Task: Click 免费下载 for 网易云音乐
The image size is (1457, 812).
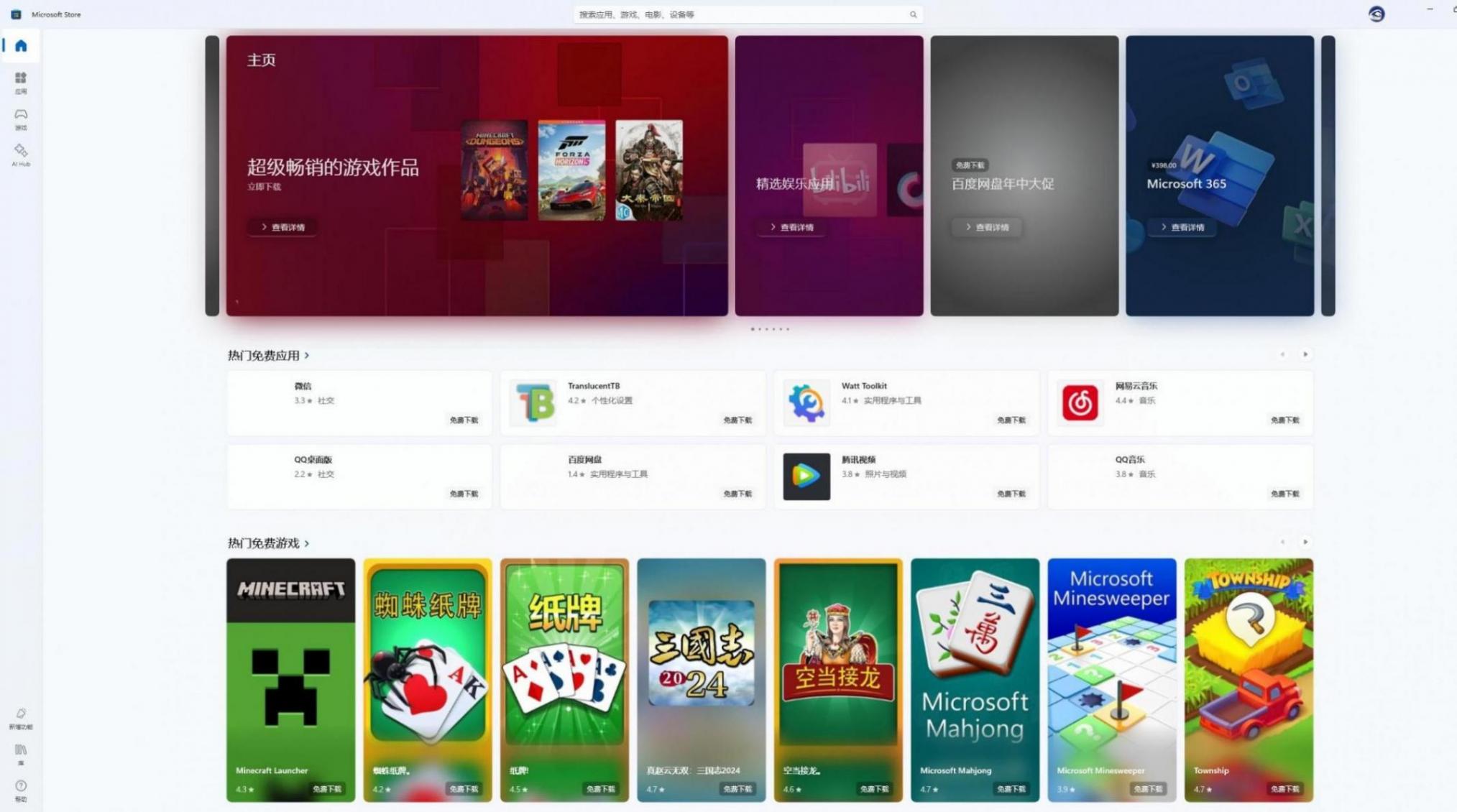Action: 1285,420
